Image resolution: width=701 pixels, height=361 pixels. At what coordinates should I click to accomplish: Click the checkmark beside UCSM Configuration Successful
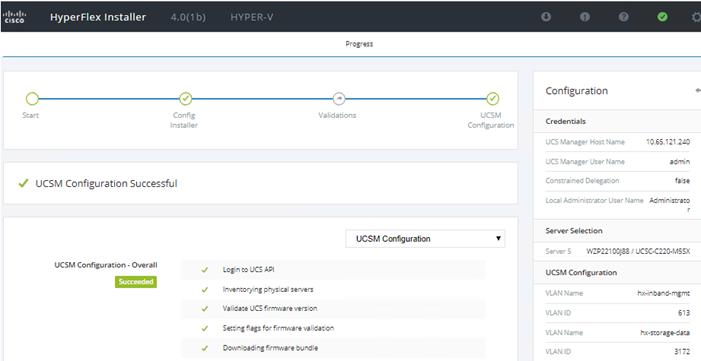click(23, 183)
